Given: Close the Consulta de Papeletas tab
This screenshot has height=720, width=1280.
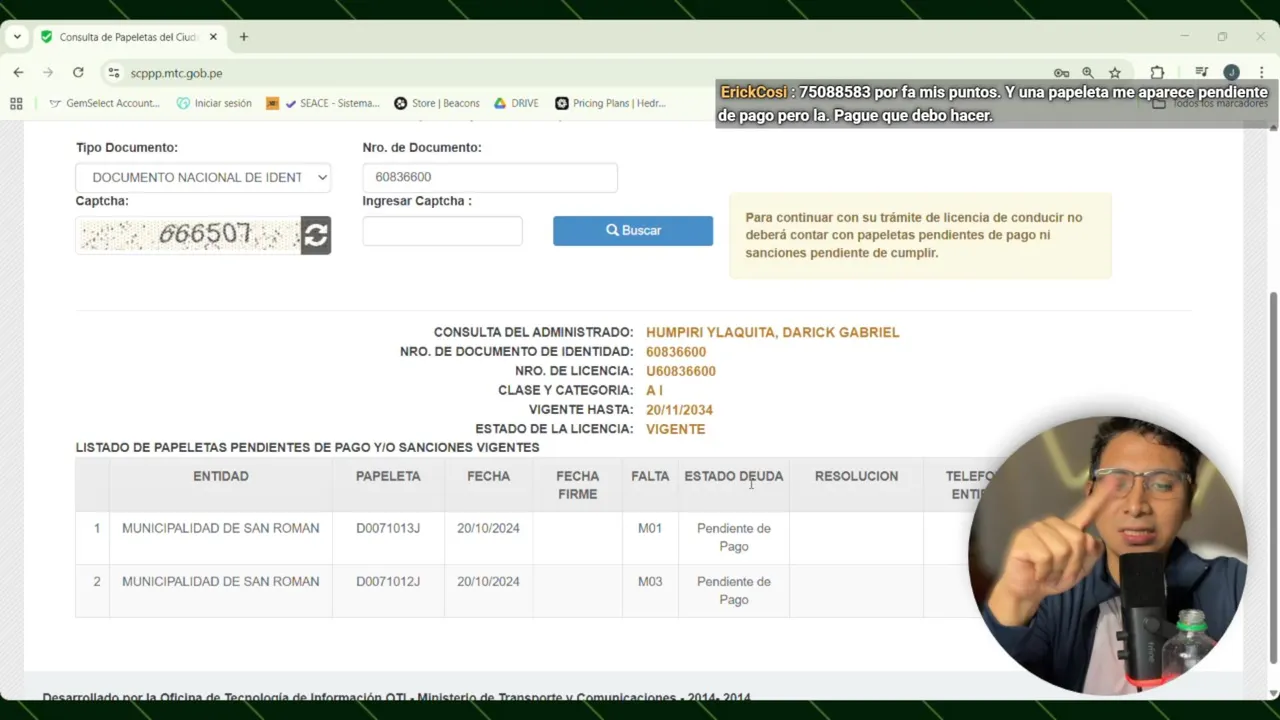Looking at the screenshot, I should [213, 37].
